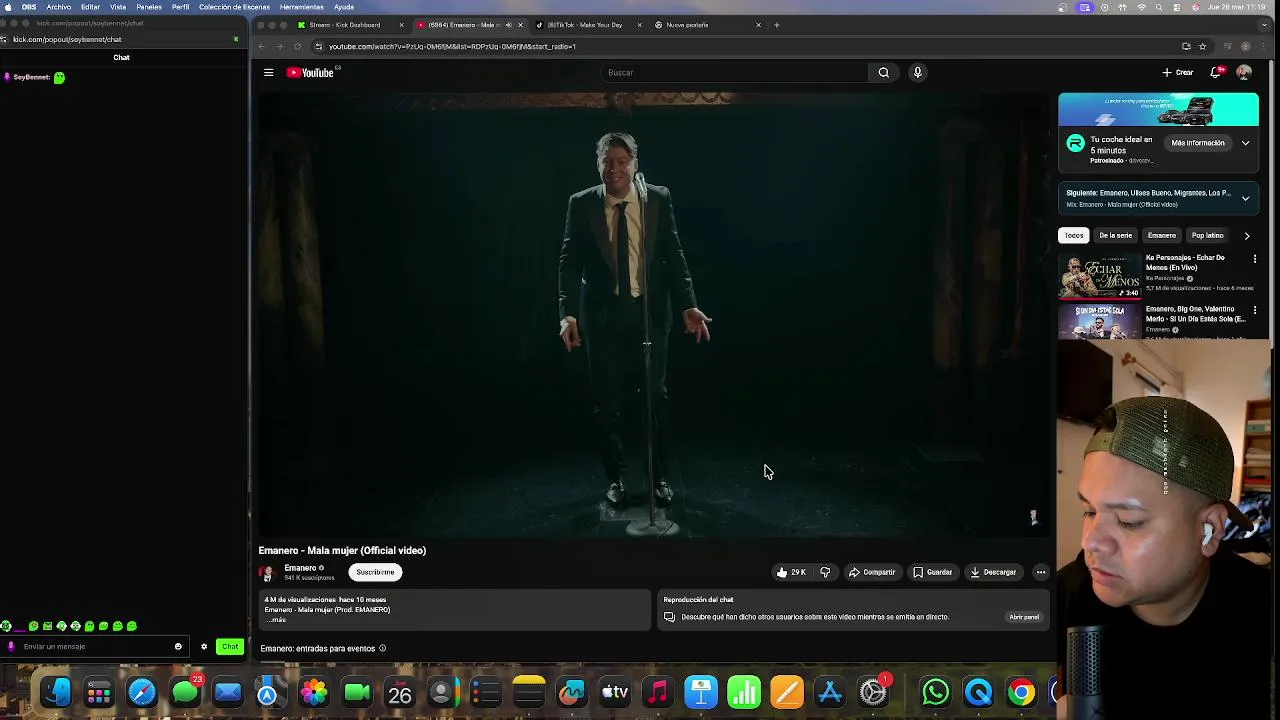Open emoji picker in Kick chat
The height and width of the screenshot is (720, 1280).
click(x=178, y=646)
